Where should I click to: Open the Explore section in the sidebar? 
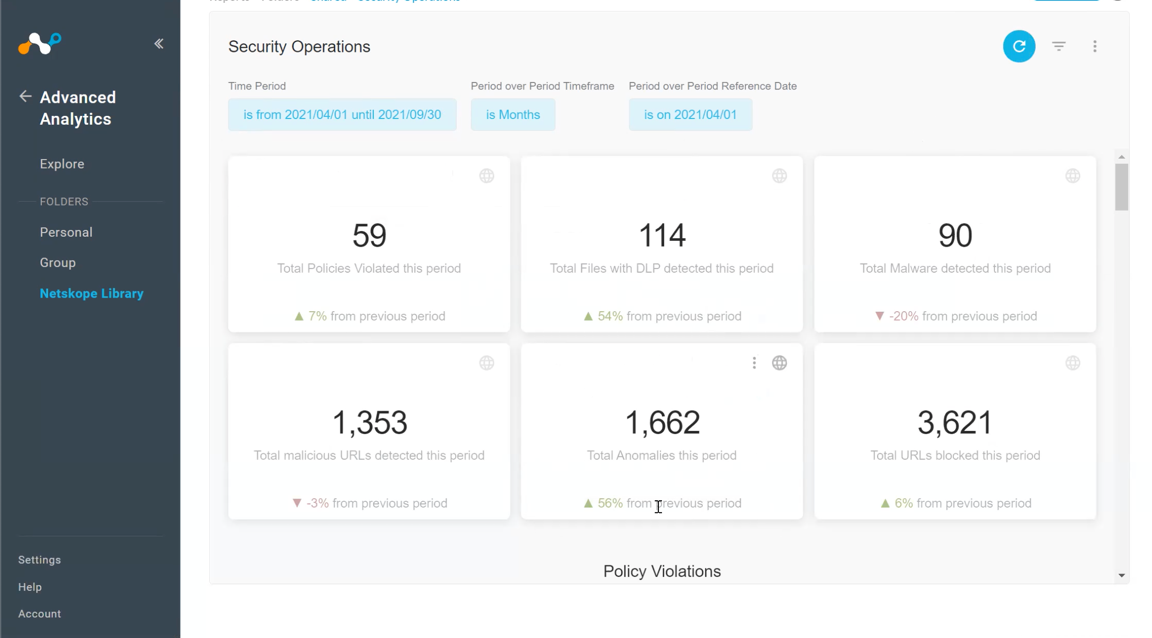(62, 164)
